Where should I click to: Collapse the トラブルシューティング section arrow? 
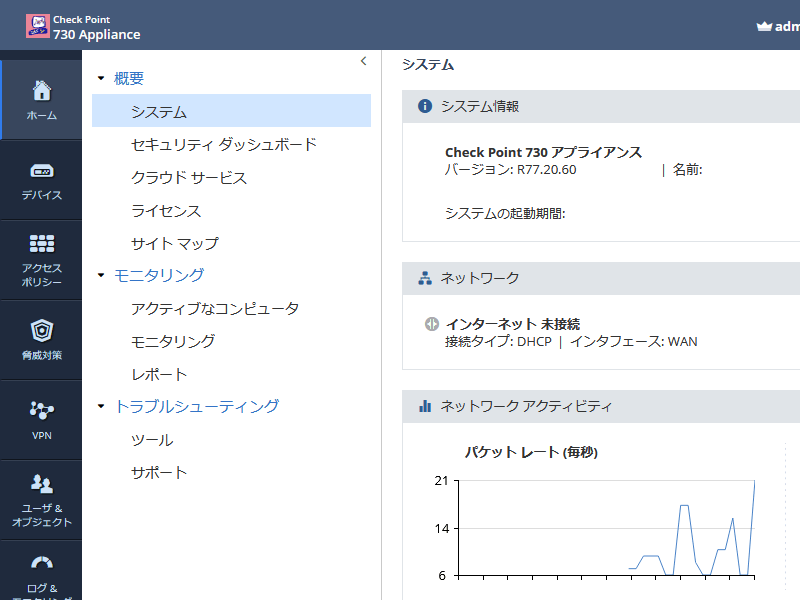click(101, 406)
